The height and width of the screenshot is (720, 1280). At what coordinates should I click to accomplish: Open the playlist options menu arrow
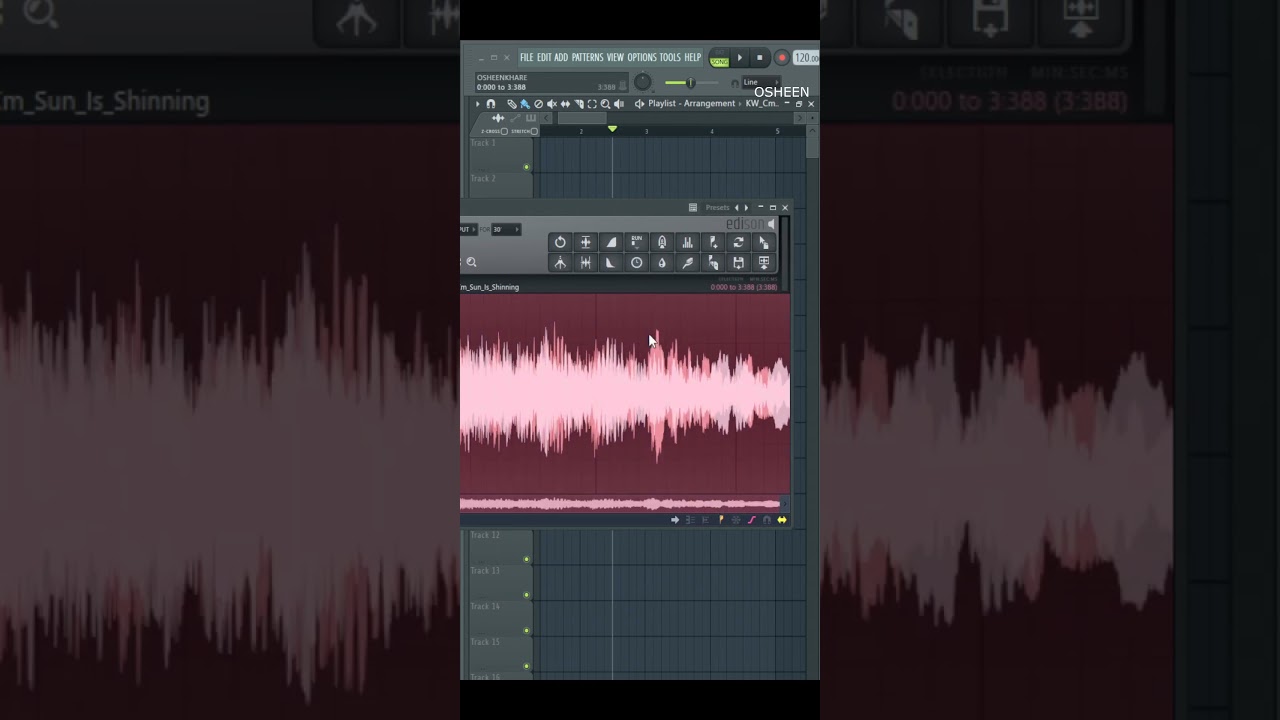(477, 104)
